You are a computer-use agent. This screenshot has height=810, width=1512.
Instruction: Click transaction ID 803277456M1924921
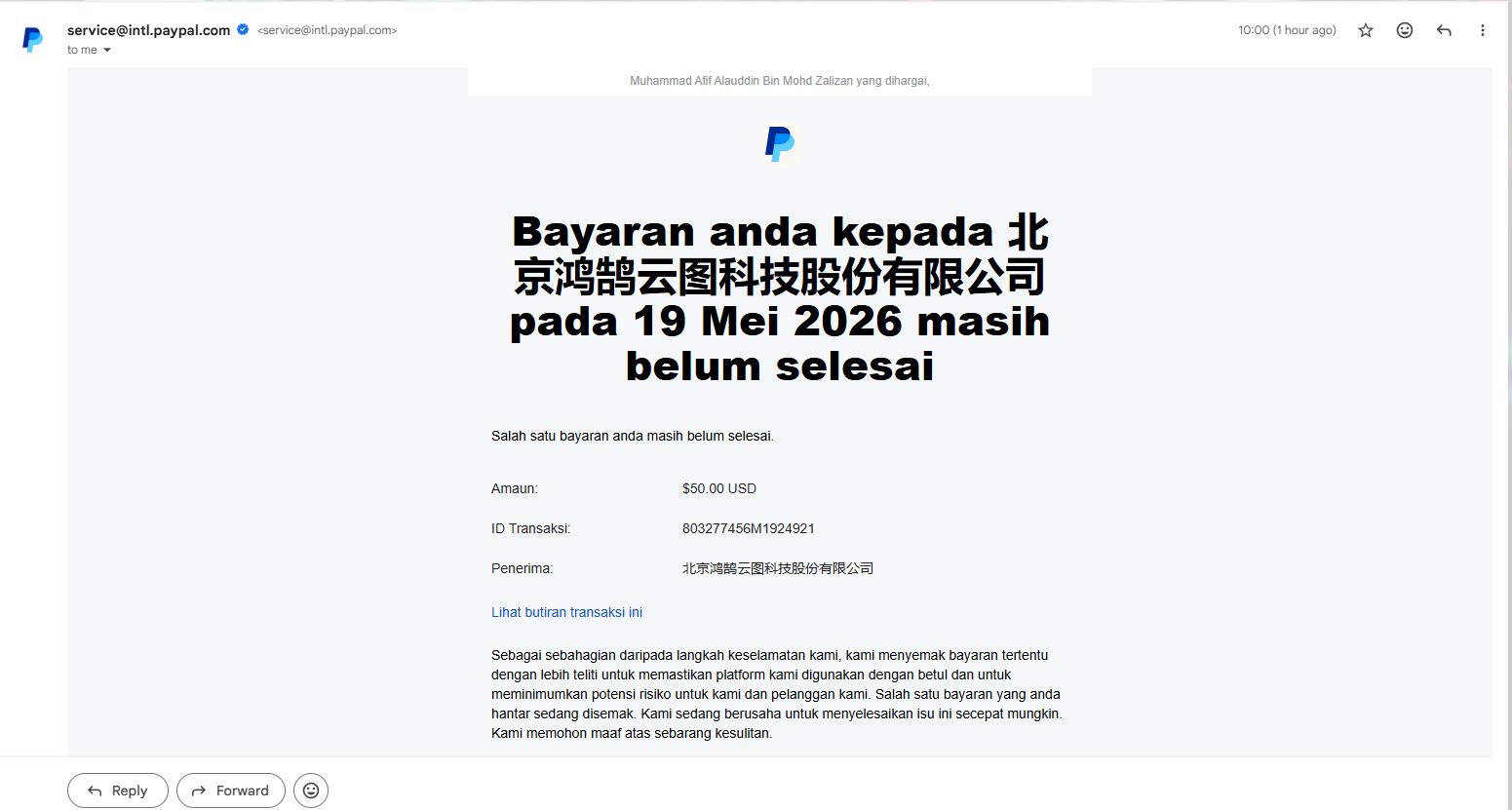coord(749,528)
